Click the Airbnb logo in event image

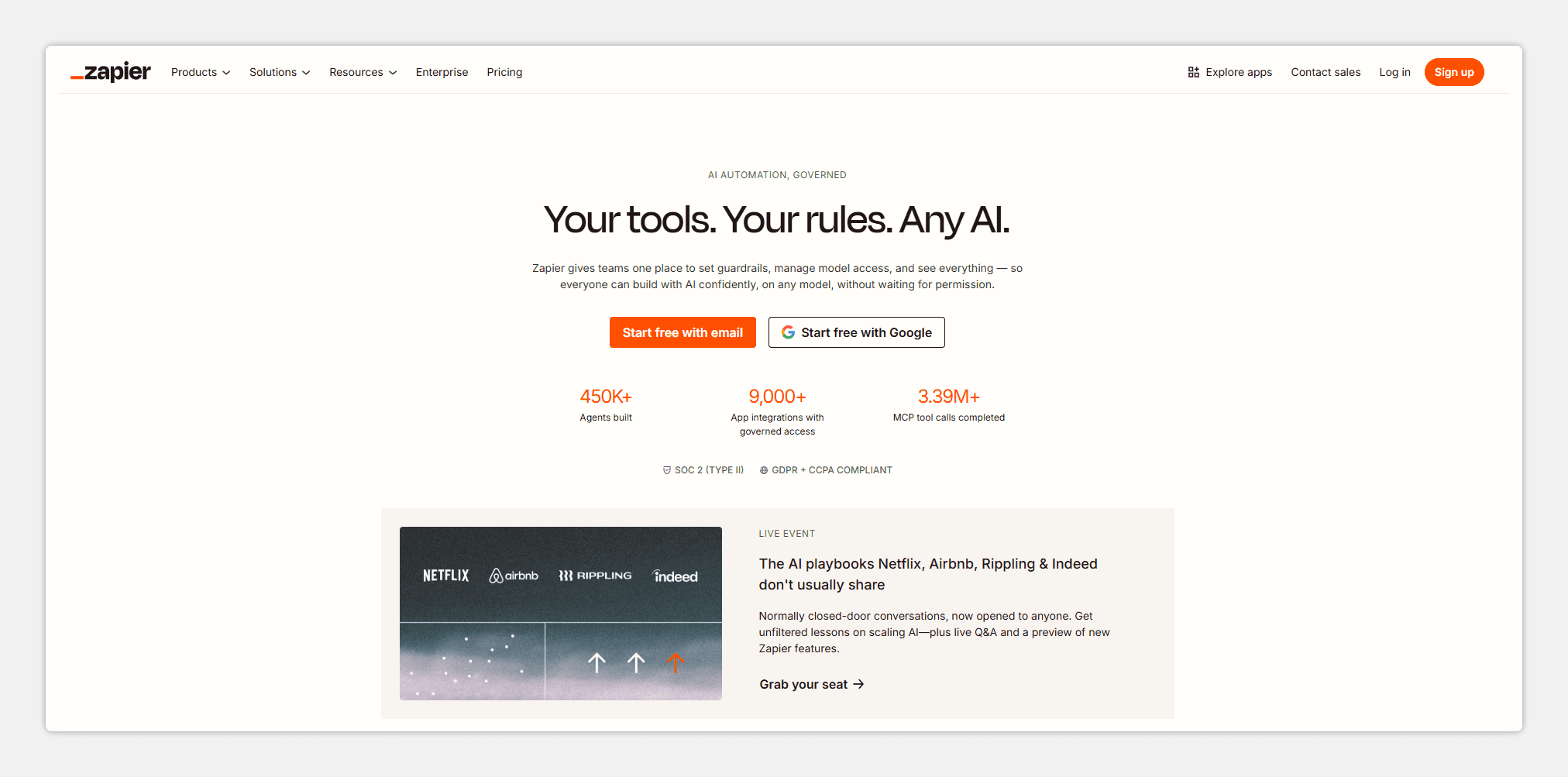click(514, 576)
